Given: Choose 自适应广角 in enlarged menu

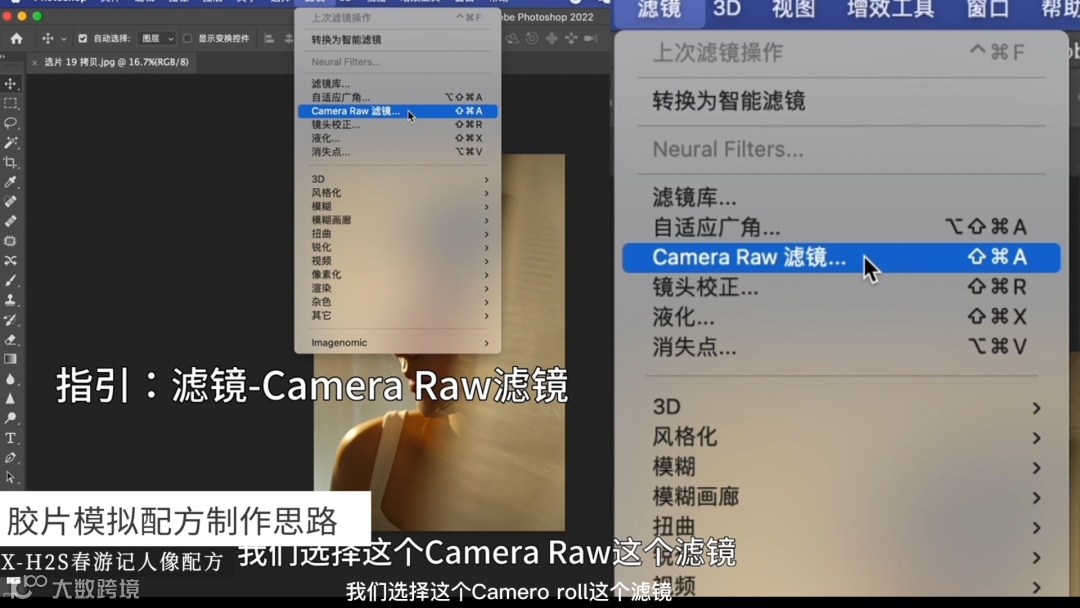Looking at the screenshot, I should [x=841, y=227].
